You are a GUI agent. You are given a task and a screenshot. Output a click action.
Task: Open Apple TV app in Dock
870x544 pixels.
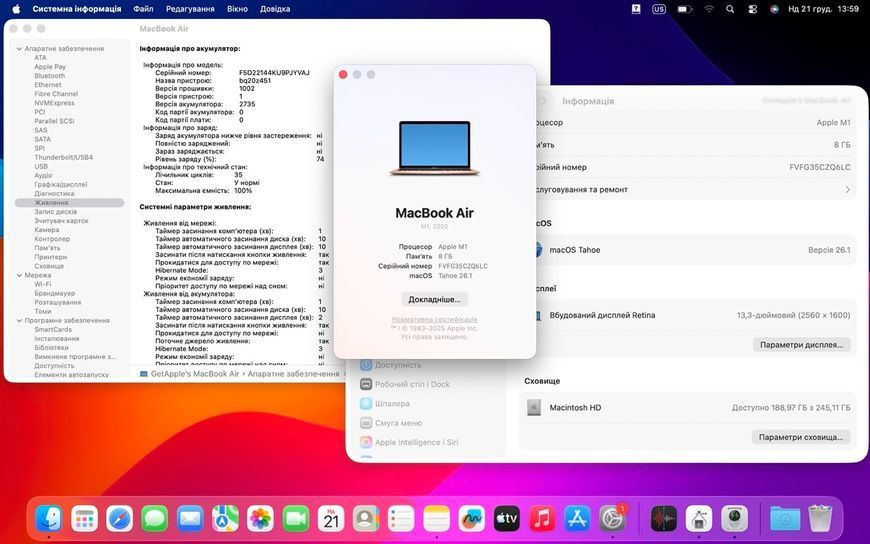pyautogui.click(x=507, y=520)
